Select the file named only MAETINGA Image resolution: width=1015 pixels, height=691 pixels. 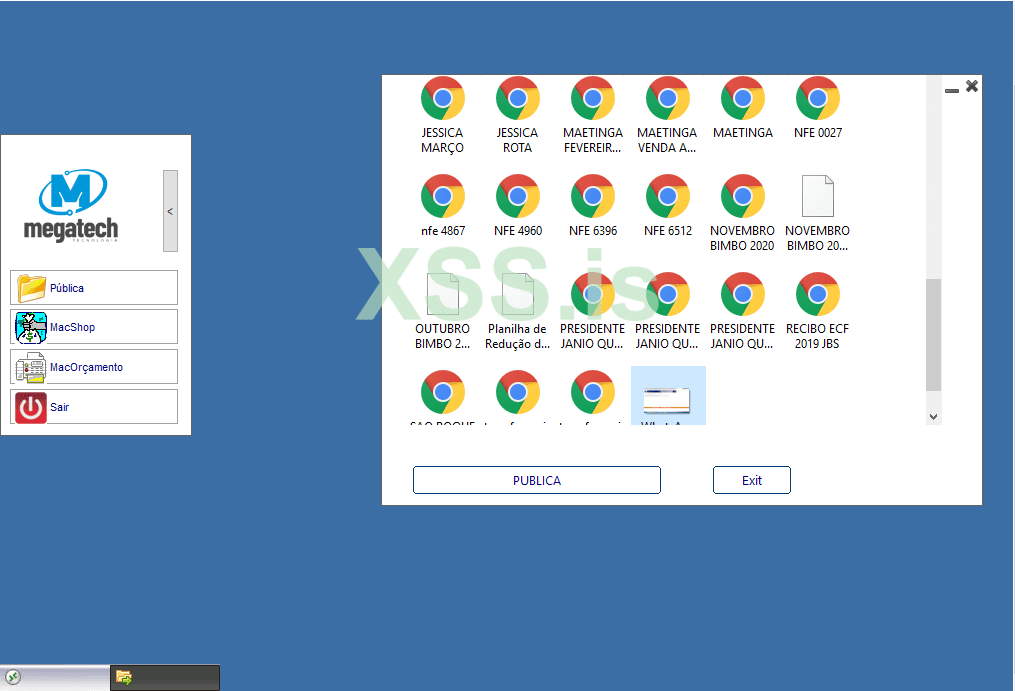point(743,98)
